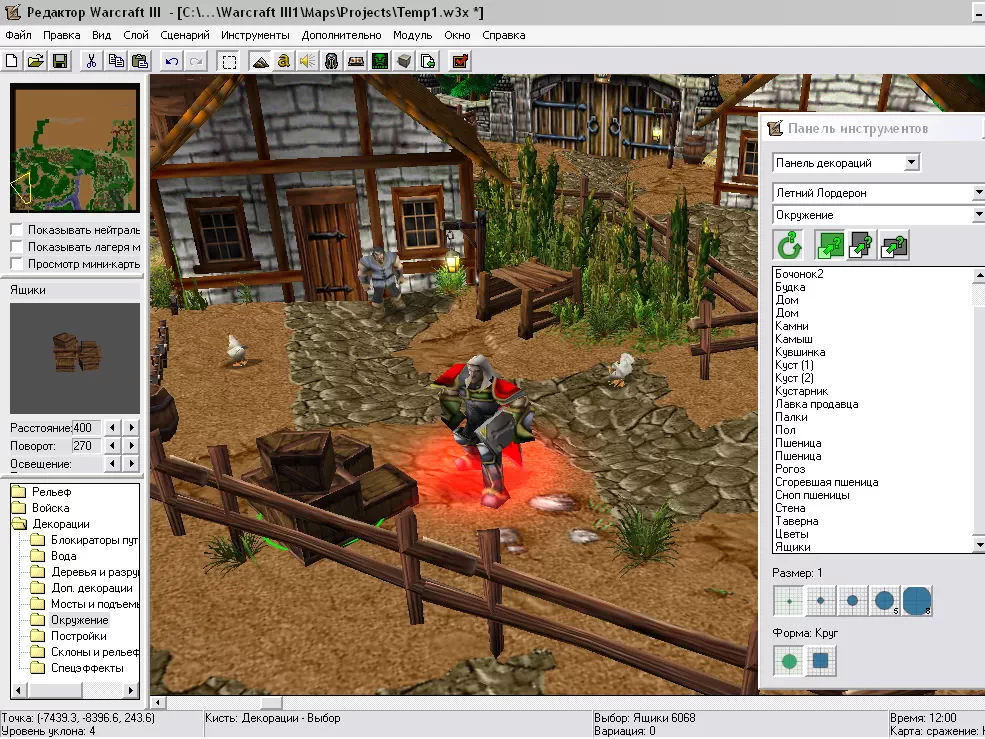Select Рельеф folder in the tree
The image size is (985, 739).
click(x=52, y=492)
